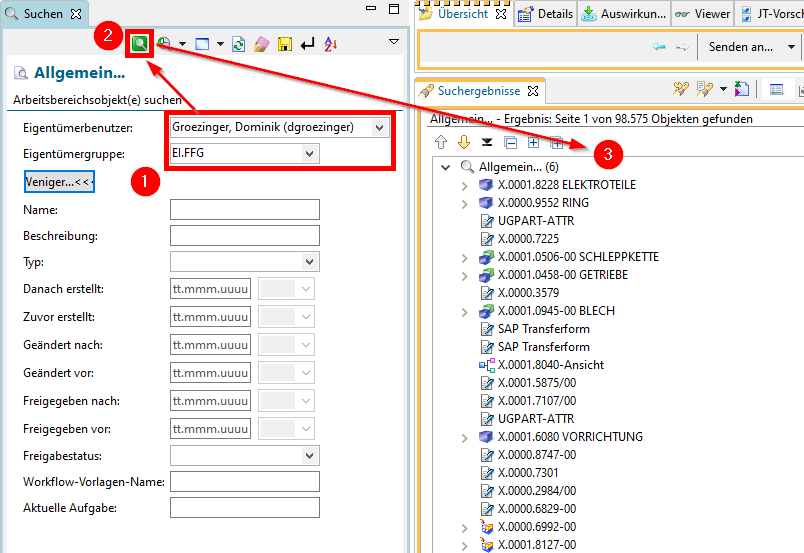Click the yellow down arrow for next results page
This screenshot has width=804, height=553.
[x=464, y=142]
